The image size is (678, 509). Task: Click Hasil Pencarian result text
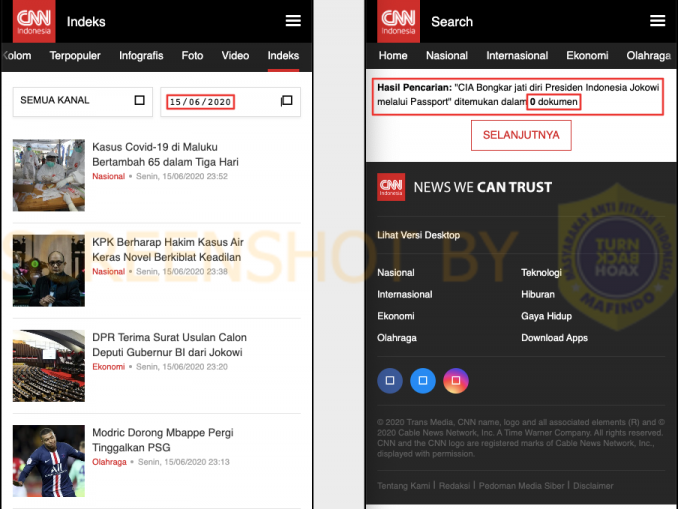(518, 95)
